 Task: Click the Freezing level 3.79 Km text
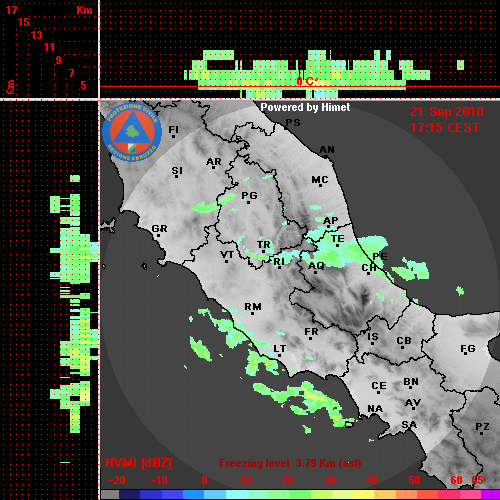point(290,463)
